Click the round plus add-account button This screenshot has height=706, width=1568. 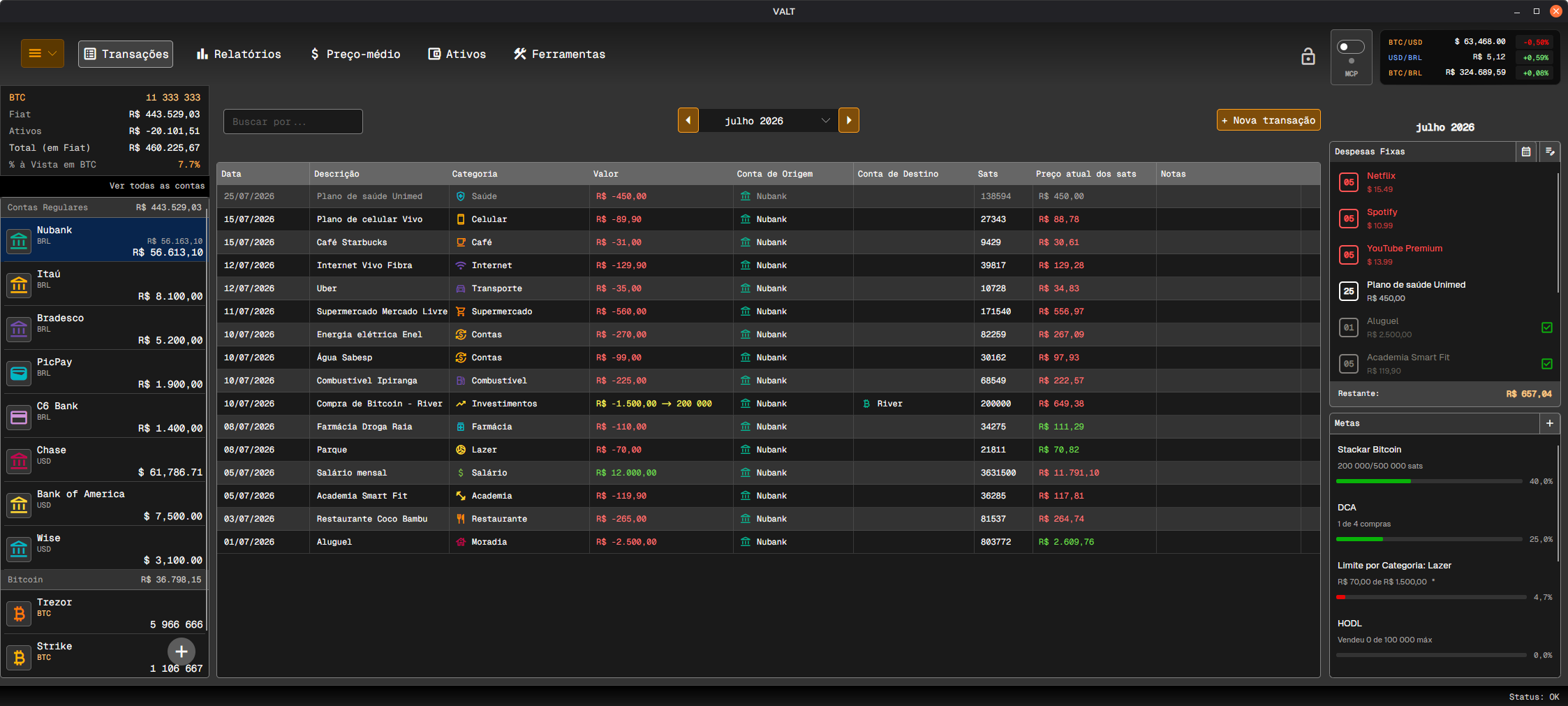(182, 652)
